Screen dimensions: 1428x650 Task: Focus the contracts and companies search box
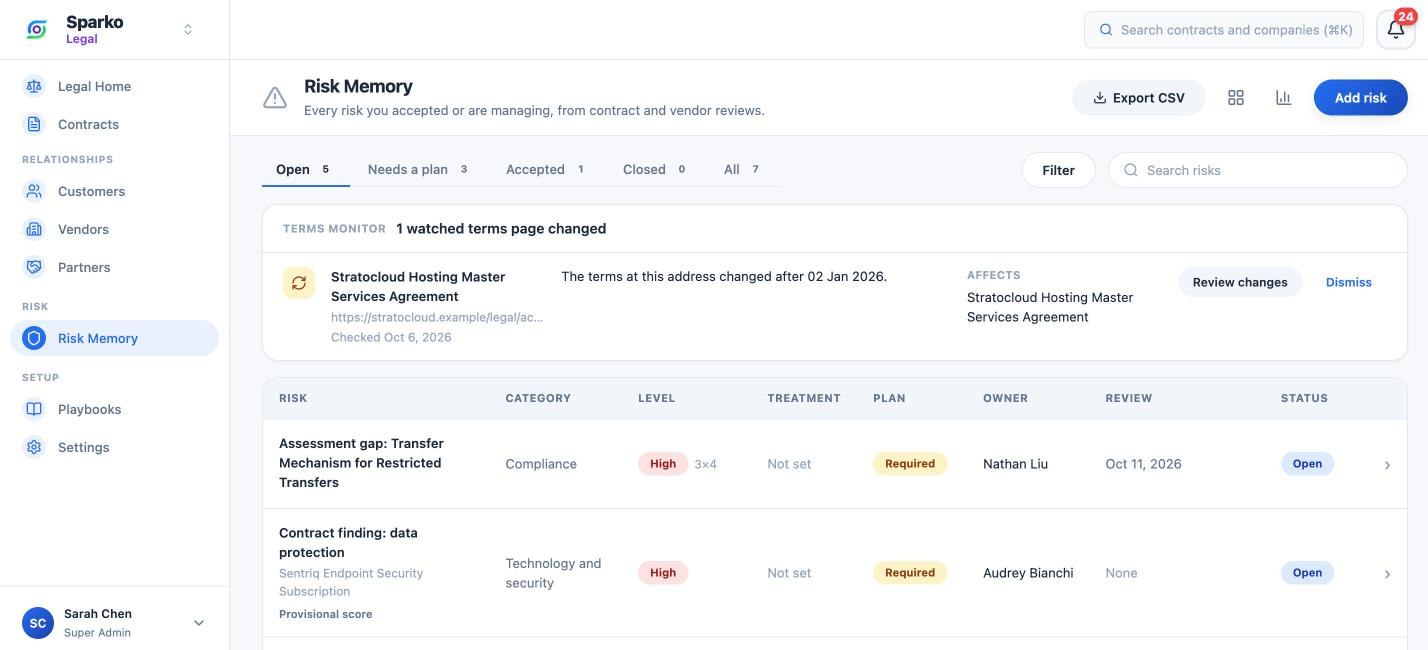point(1224,30)
